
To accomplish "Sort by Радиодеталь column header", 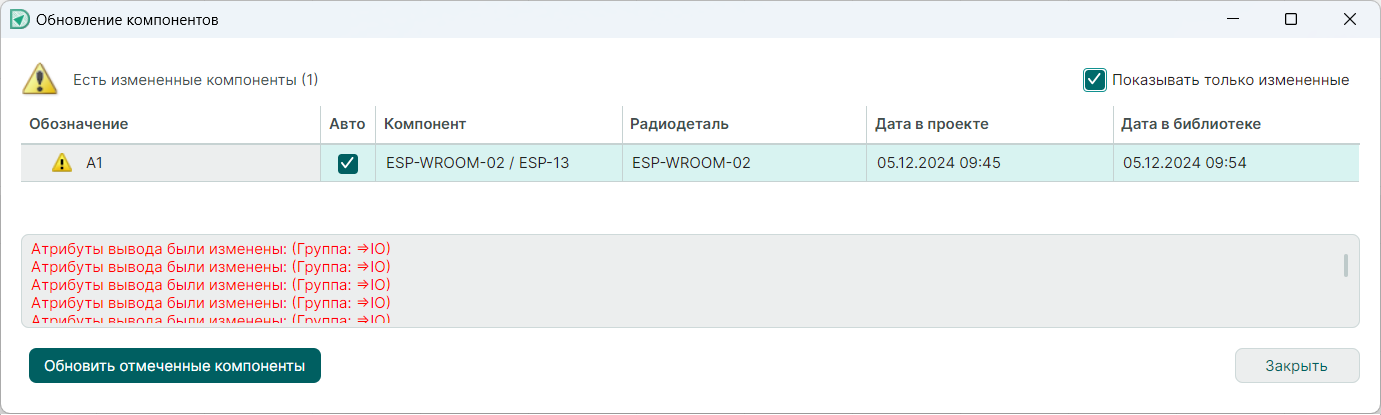I will pos(679,124).
